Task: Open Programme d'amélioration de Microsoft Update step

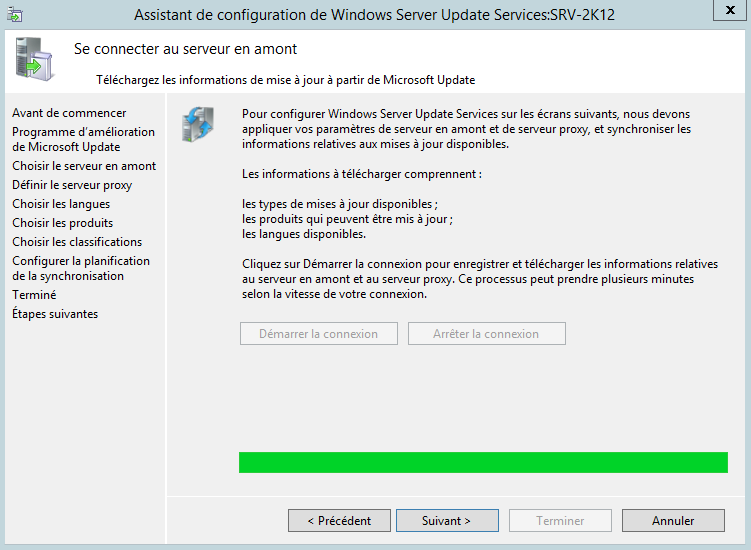Action: (83, 139)
